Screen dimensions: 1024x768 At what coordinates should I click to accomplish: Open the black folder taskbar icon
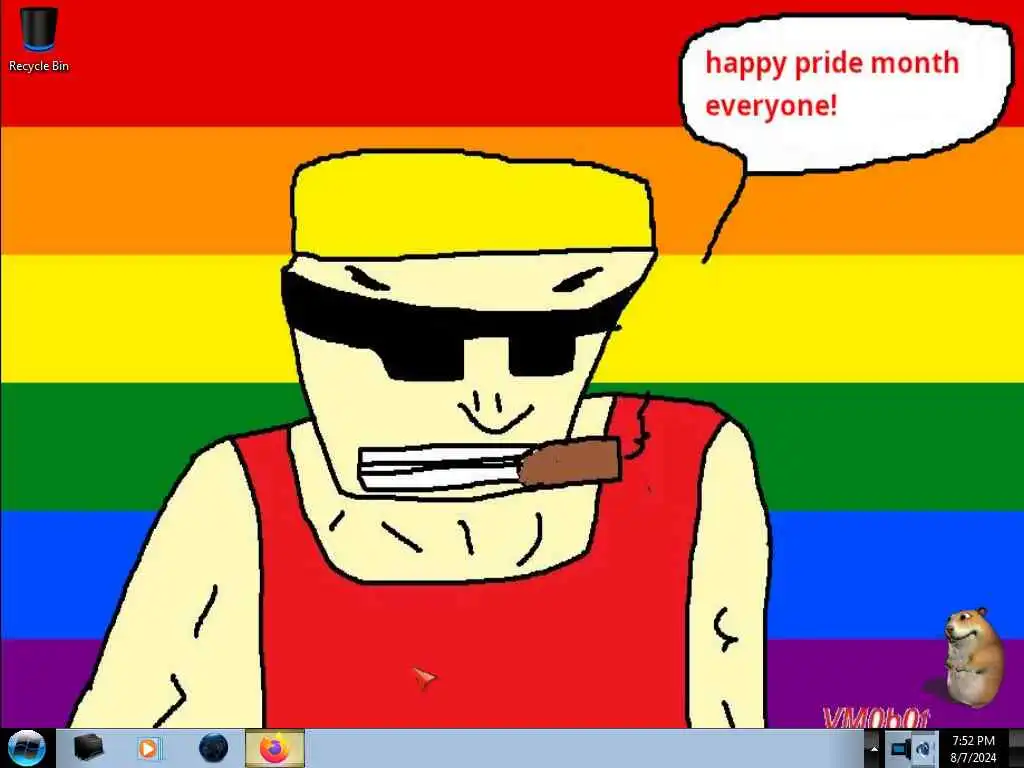click(88, 748)
